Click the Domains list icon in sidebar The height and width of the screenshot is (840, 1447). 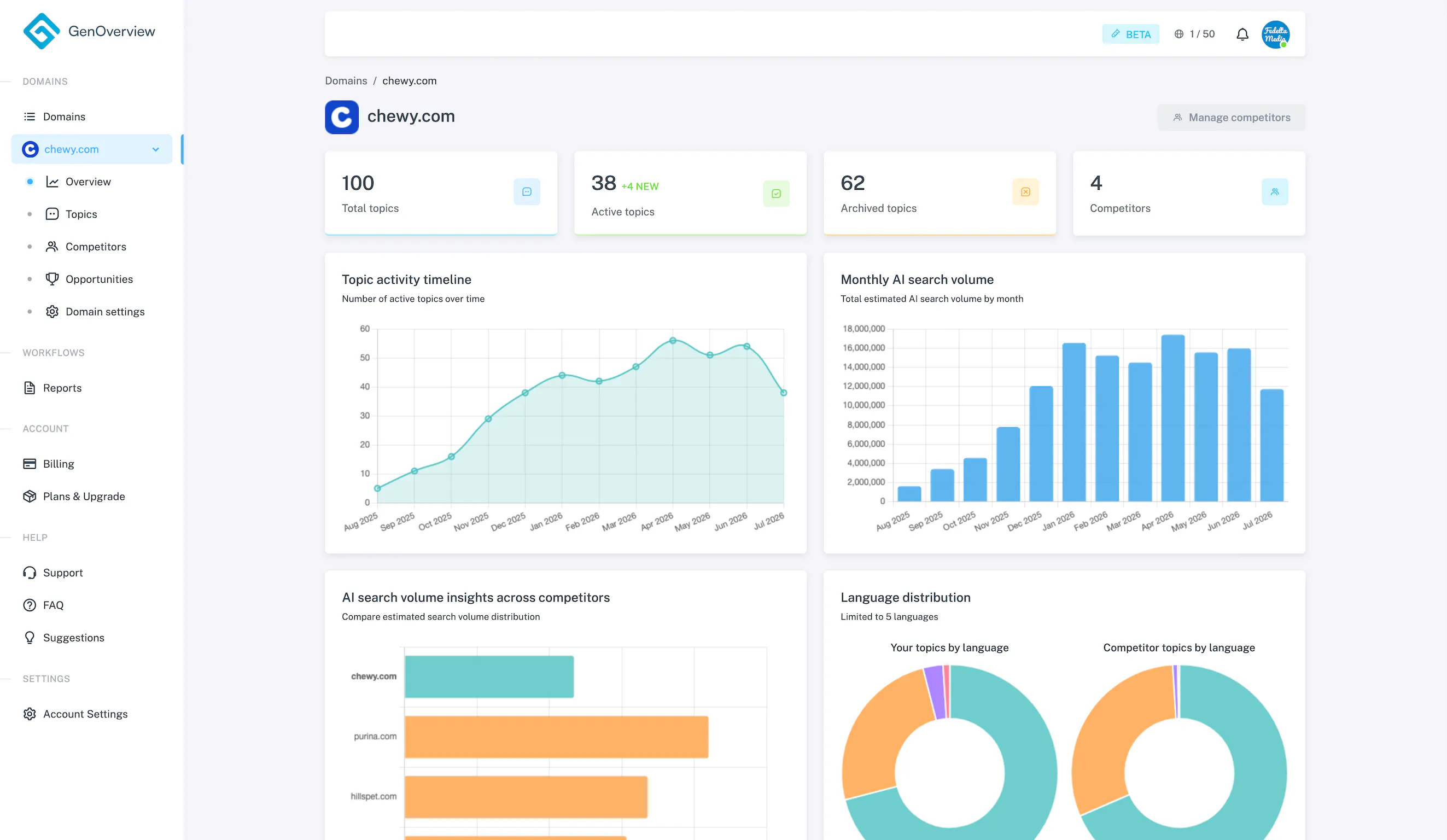point(30,116)
